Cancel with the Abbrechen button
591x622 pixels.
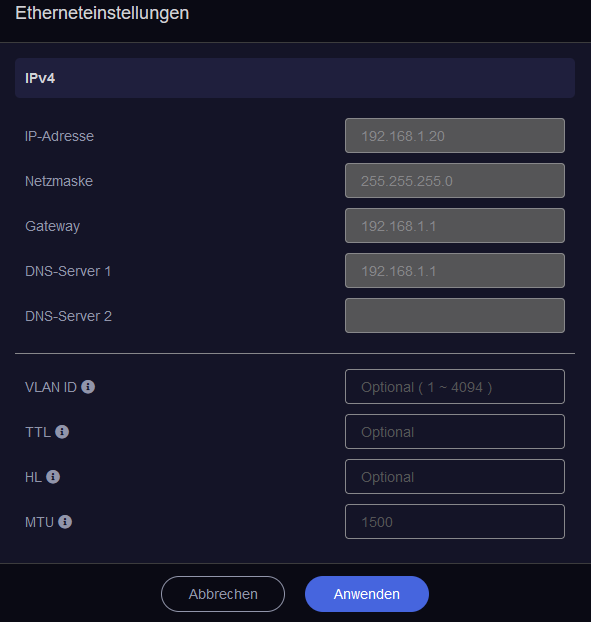223,594
